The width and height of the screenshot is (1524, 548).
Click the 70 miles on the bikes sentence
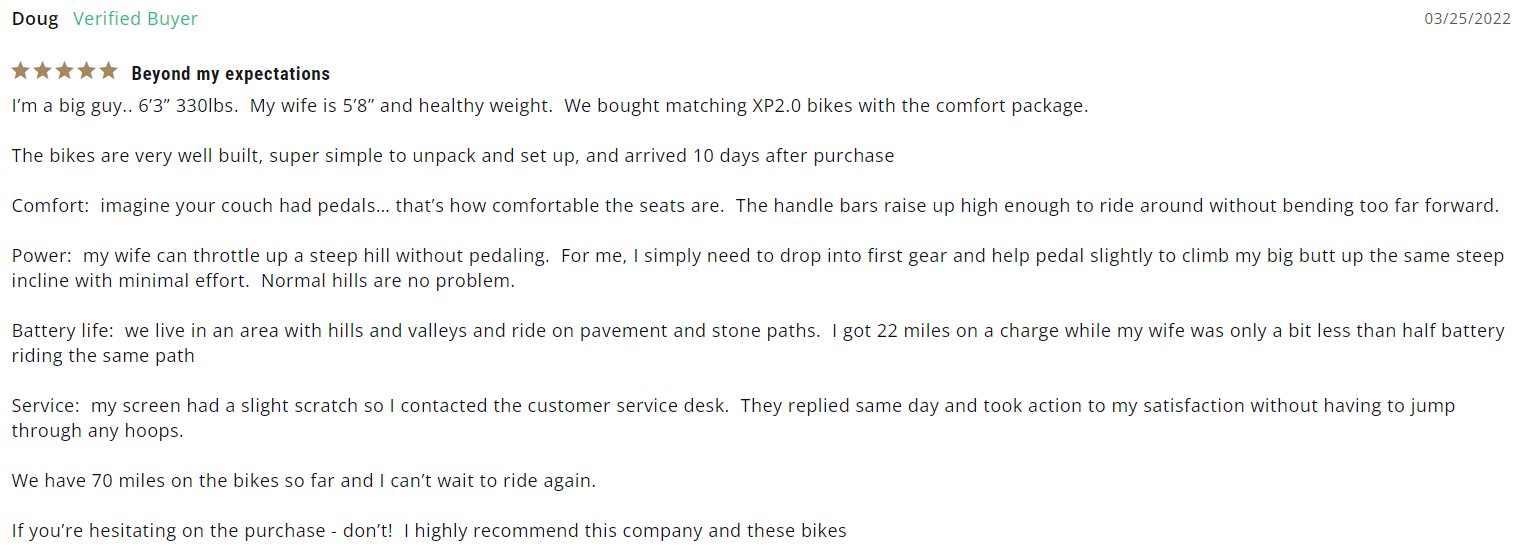304,480
